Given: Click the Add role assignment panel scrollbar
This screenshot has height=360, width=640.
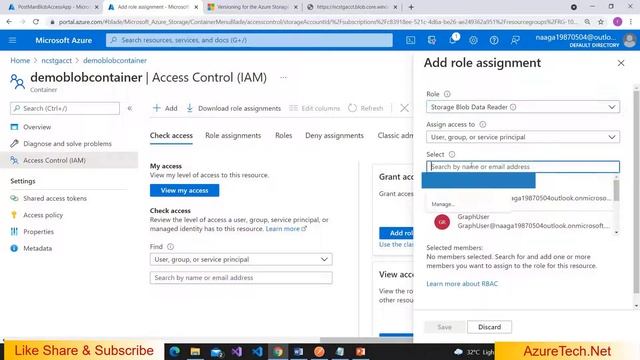Looking at the screenshot, I should (636, 192).
